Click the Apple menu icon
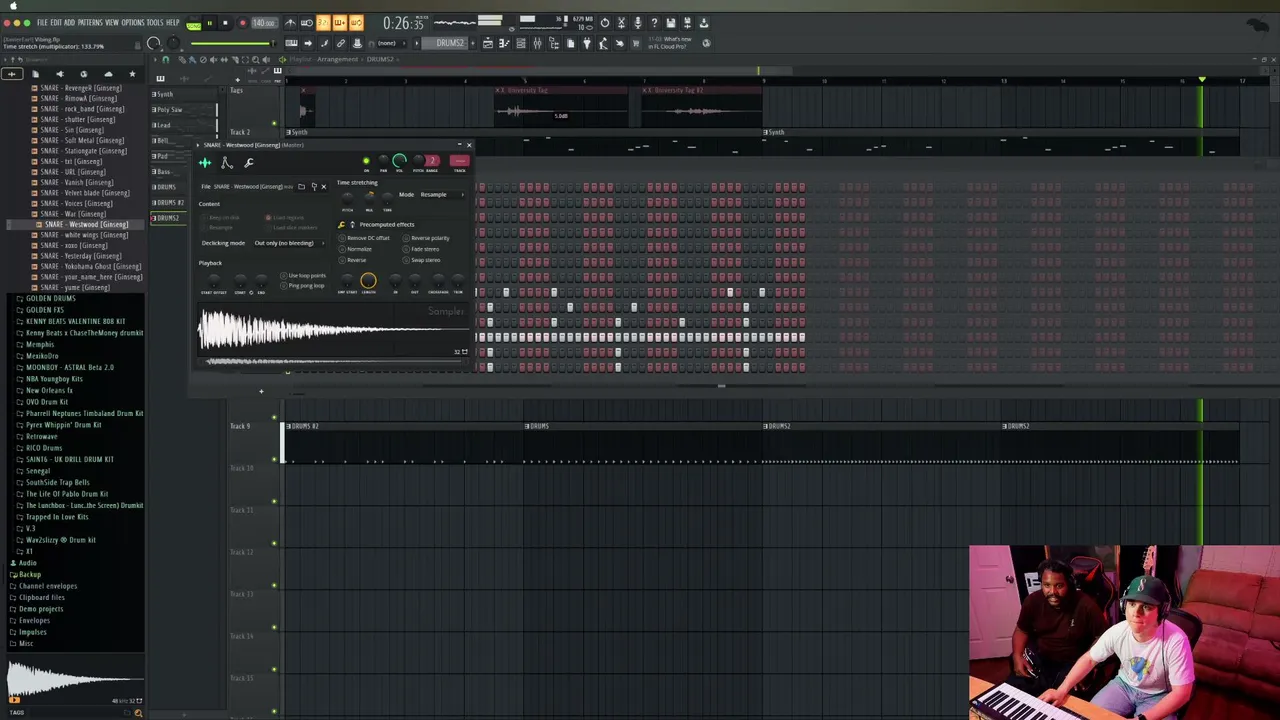The height and width of the screenshot is (720, 1280). [x=13, y=5]
